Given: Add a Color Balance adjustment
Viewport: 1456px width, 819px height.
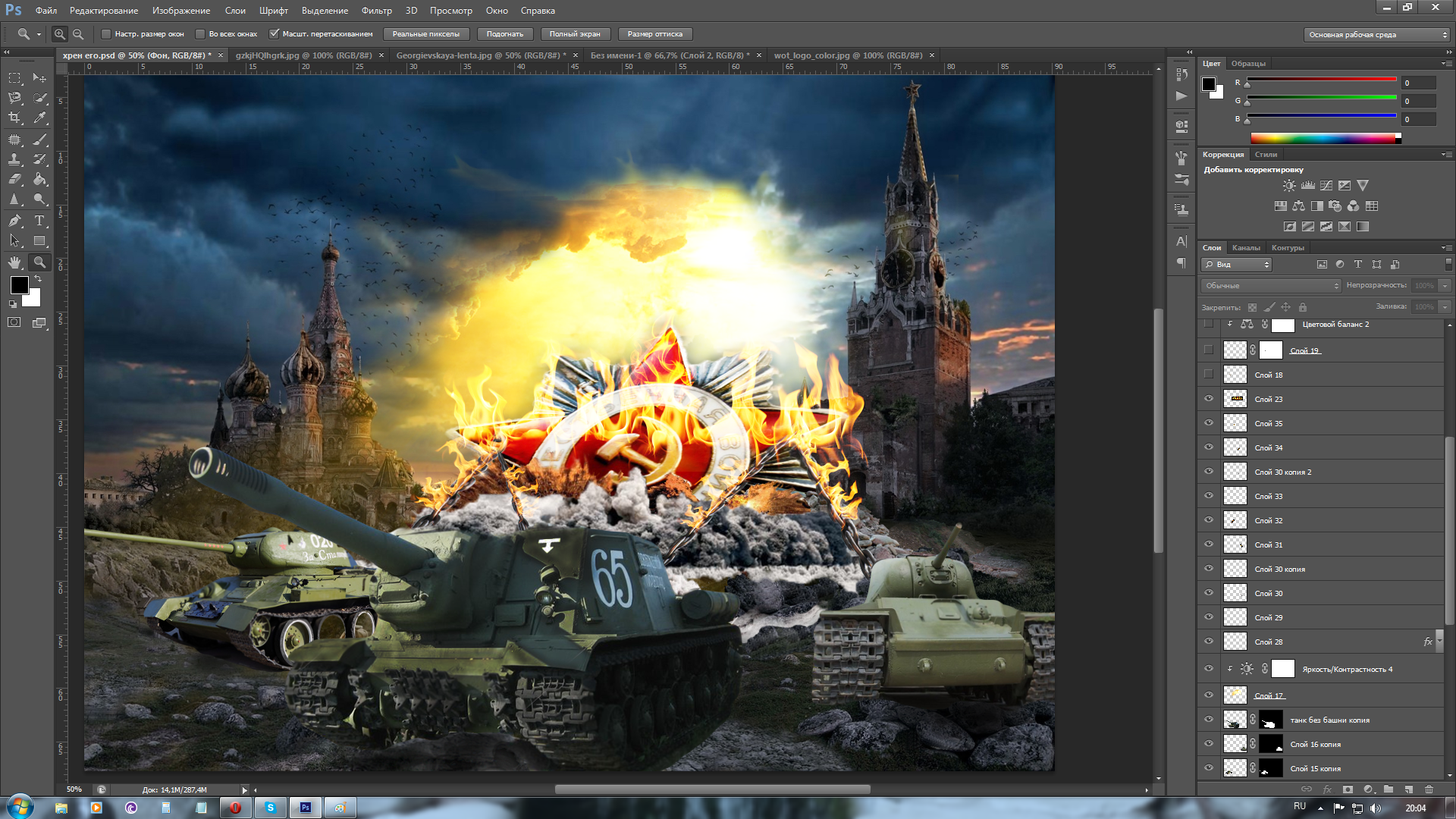Looking at the screenshot, I should click(x=1299, y=206).
